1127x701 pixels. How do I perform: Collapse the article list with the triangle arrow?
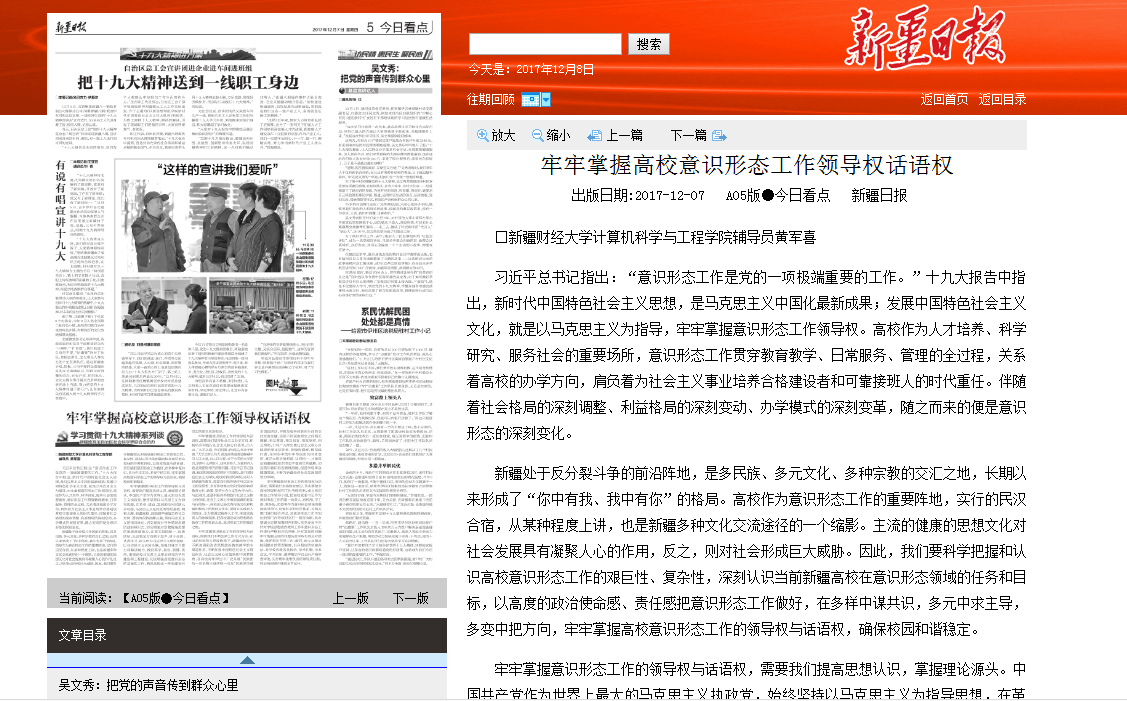point(247,660)
